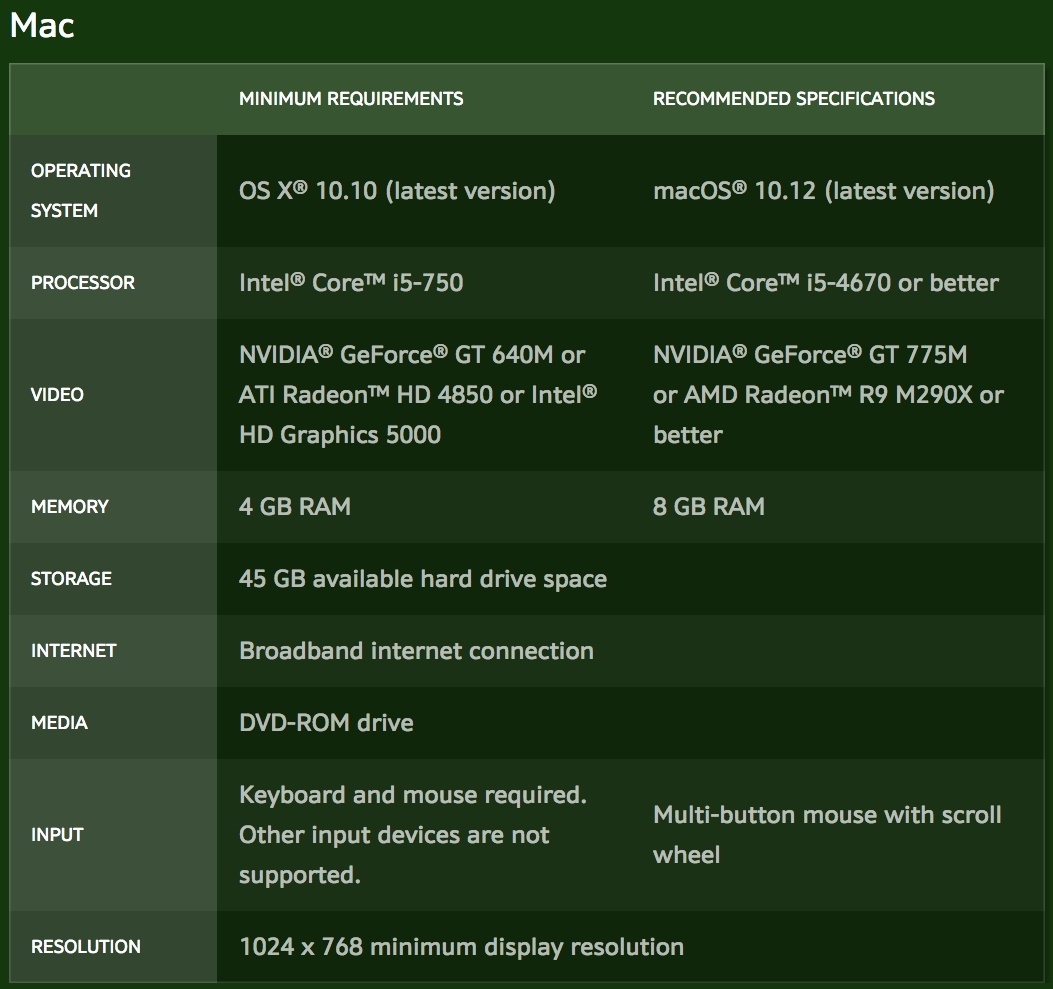Click the 45 GB hard drive space text
This screenshot has height=989, width=1053.
click(422, 579)
